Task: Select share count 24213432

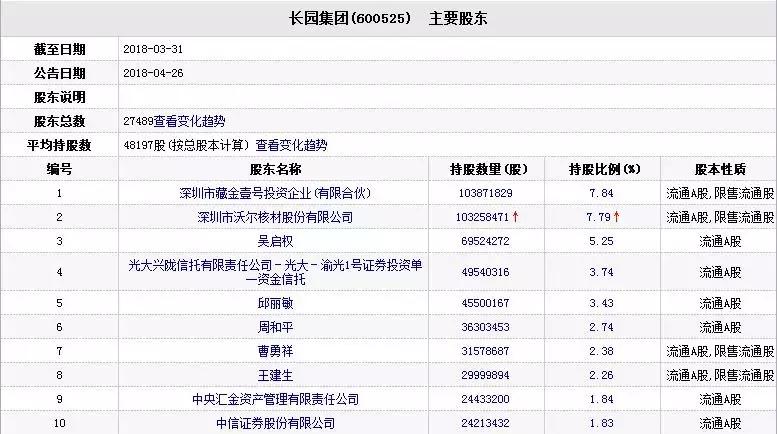Action: (x=486, y=423)
